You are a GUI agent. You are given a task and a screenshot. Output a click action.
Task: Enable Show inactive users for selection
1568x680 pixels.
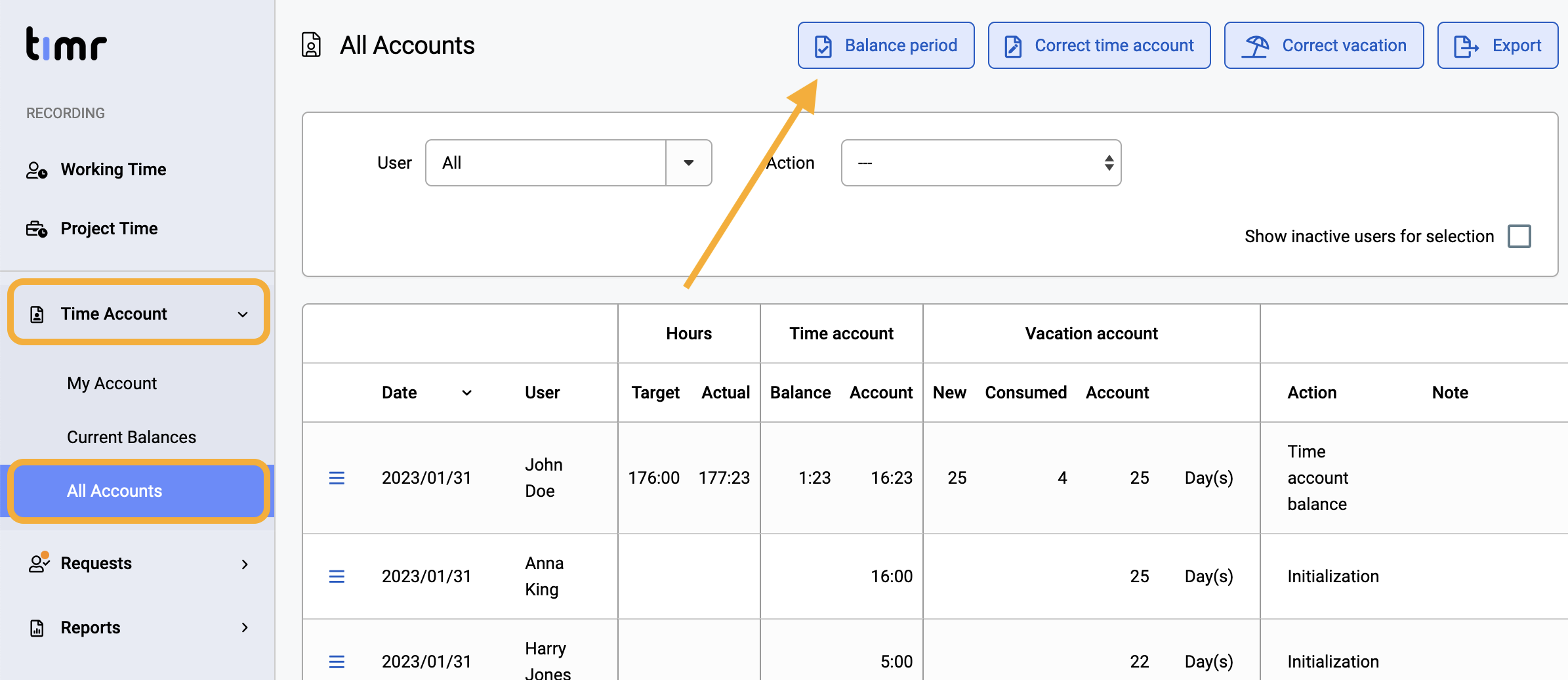tap(1519, 236)
